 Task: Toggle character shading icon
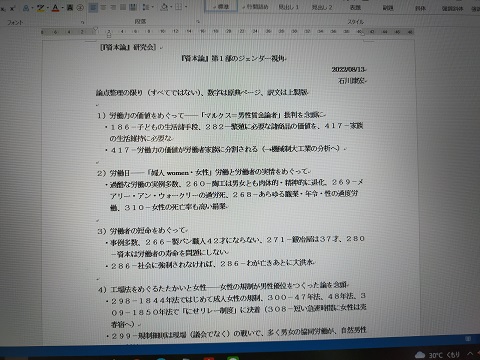[x=70, y=8]
